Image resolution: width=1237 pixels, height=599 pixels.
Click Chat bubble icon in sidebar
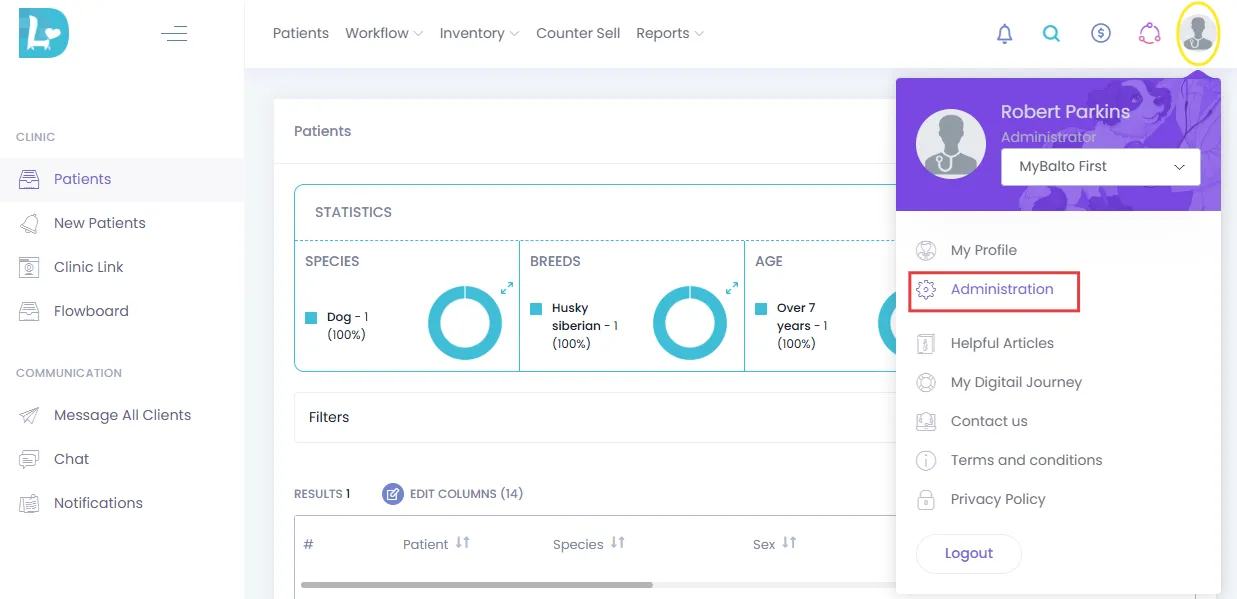[x=29, y=459]
